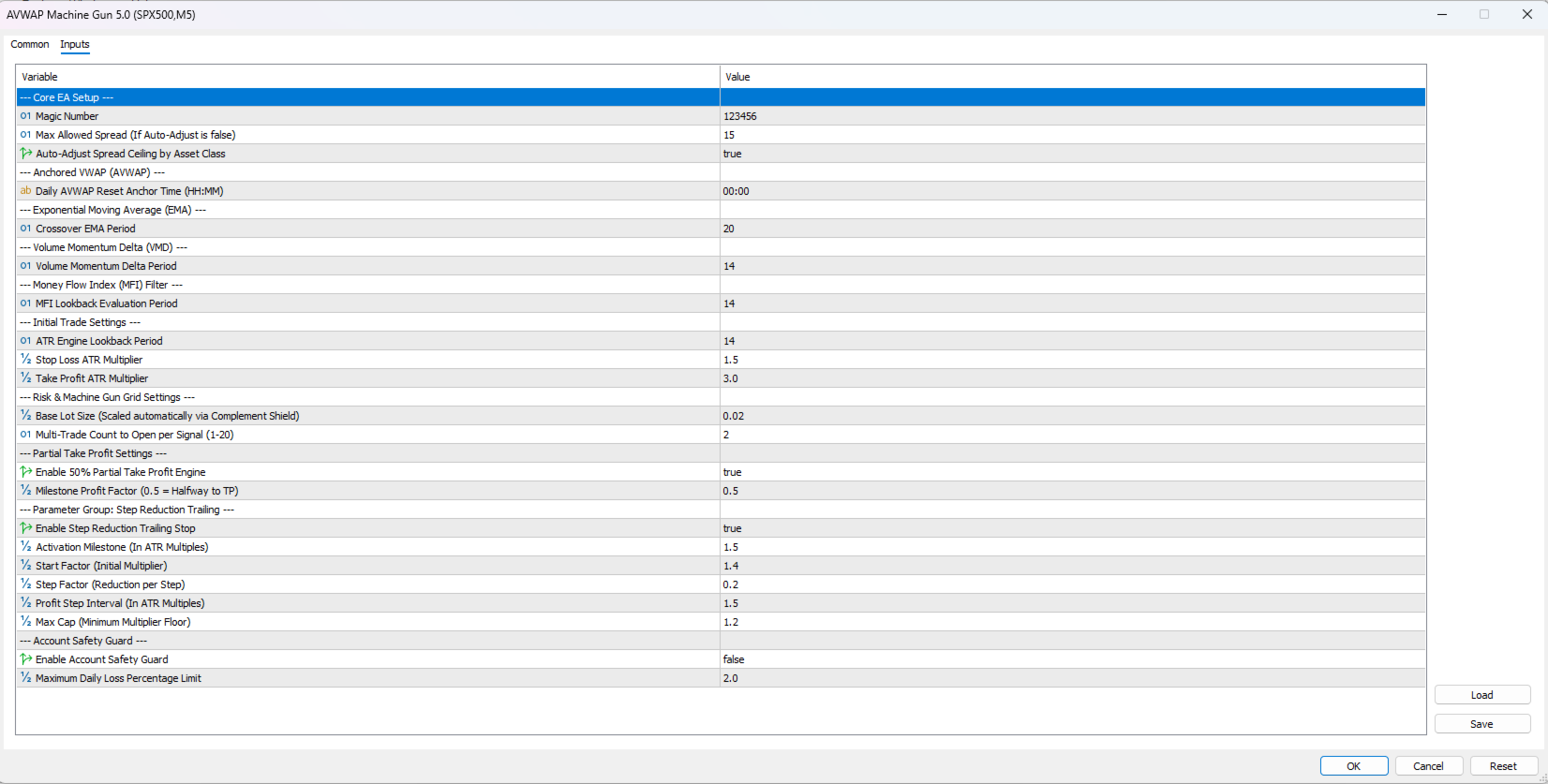The height and width of the screenshot is (784, 1548).
Task: Toggle Enable 50% Partial Take Profit Engine value
Action: [x=1073, y=472]
